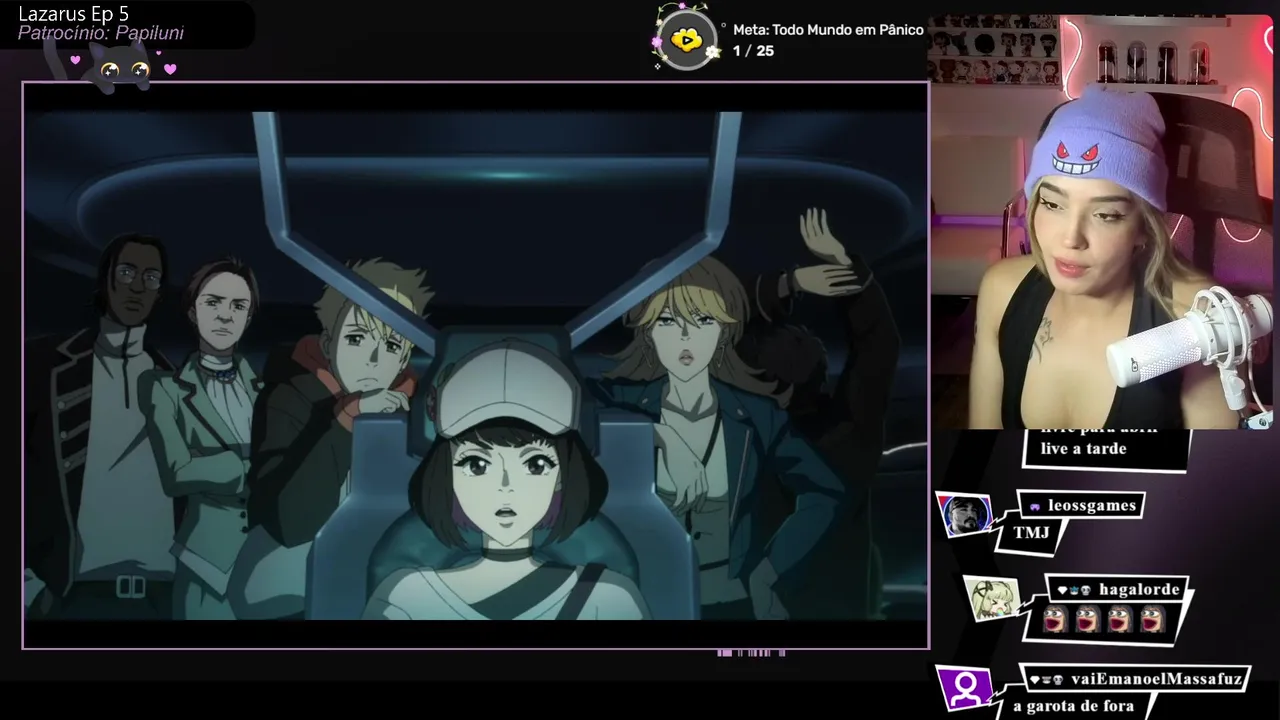Click the badge icons beside hagalorde's name
This screenshot has width=1280, height=720.
click(x=1074, y=591)
